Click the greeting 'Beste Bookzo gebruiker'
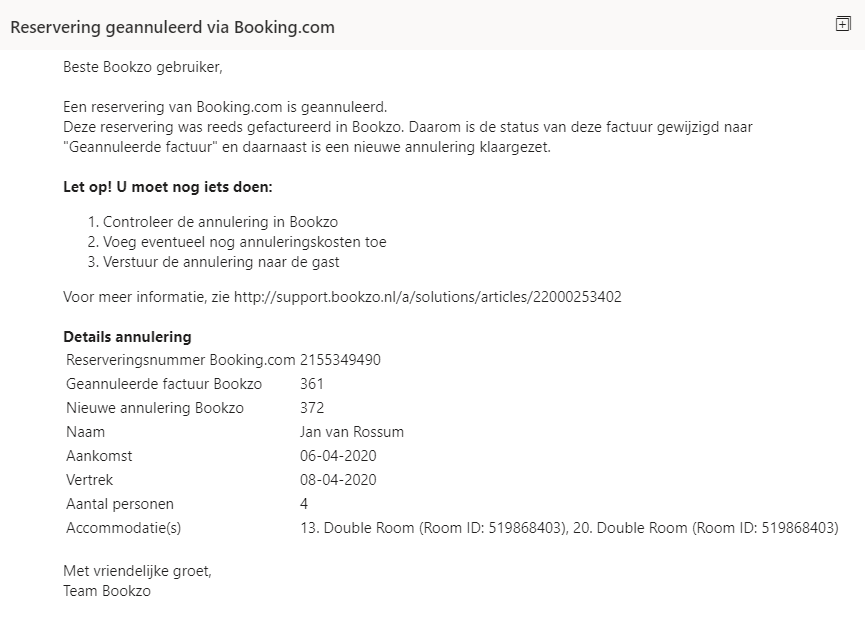Image resolution: width=865 pixels, height=618 pixels. pyautogui.click(x=143, y=67)
